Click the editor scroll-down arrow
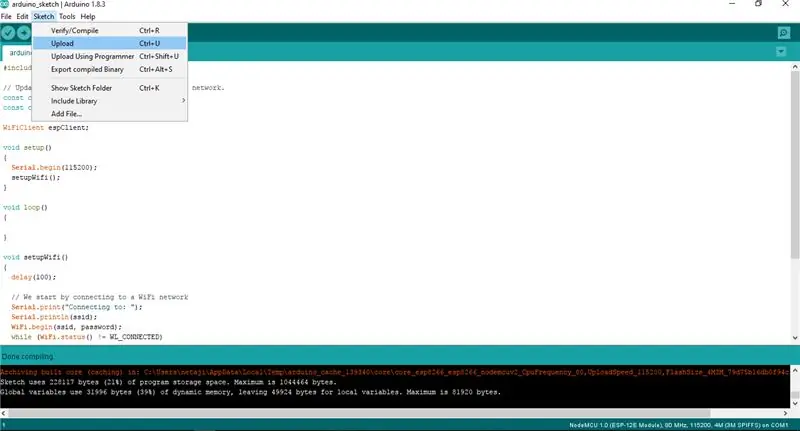Viewport: 800px width, 431px height. click(795, 338)
